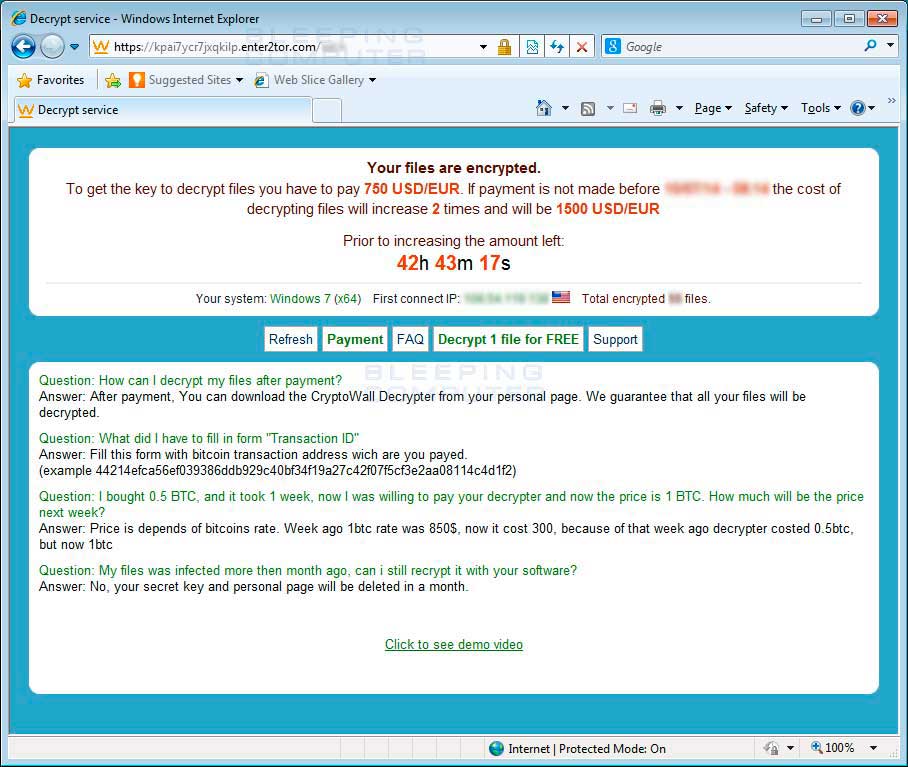This screenshot has width=908, height=767.
Task: Click the Favorites star button
Action: coord(51,80)
